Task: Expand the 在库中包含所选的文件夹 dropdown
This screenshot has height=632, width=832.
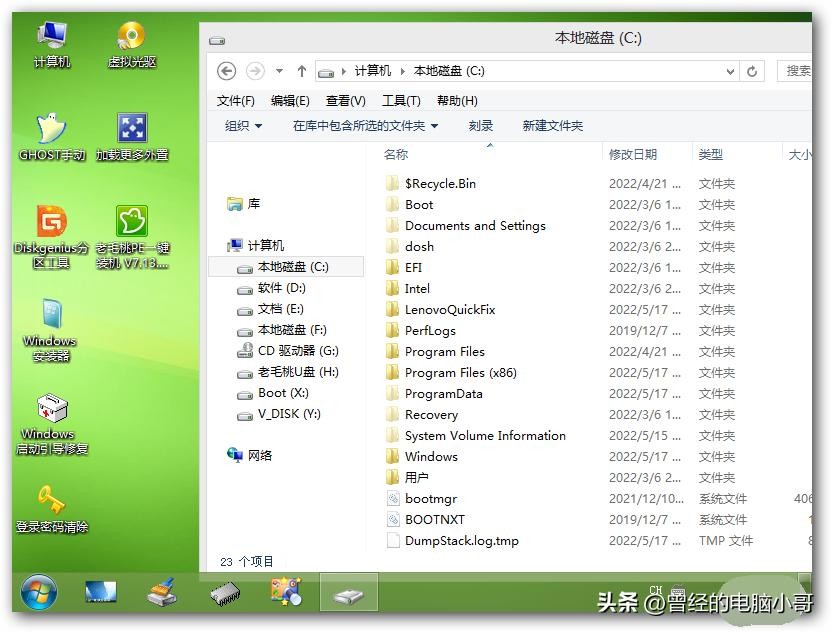Action: pyautogui.click(x=365, y=126)
